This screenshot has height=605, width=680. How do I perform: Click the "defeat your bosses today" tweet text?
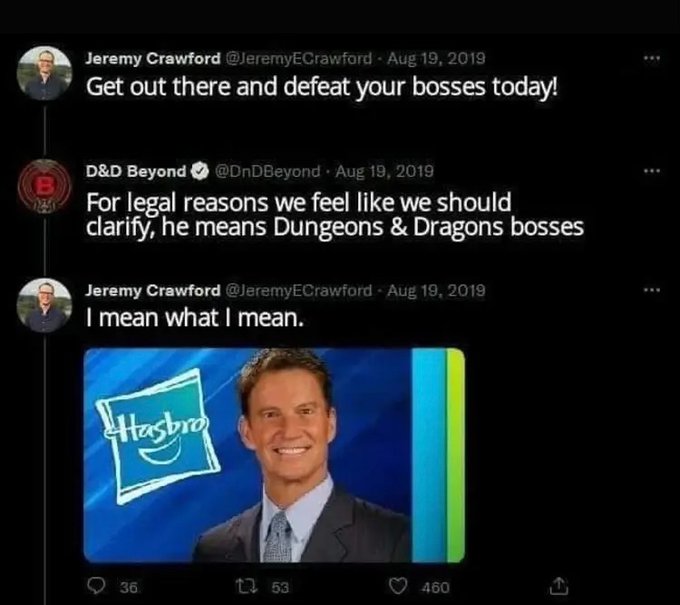321,87
